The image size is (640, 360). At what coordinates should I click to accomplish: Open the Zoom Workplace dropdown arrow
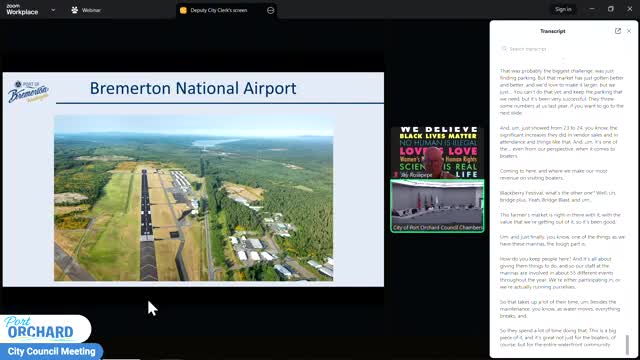53,10
